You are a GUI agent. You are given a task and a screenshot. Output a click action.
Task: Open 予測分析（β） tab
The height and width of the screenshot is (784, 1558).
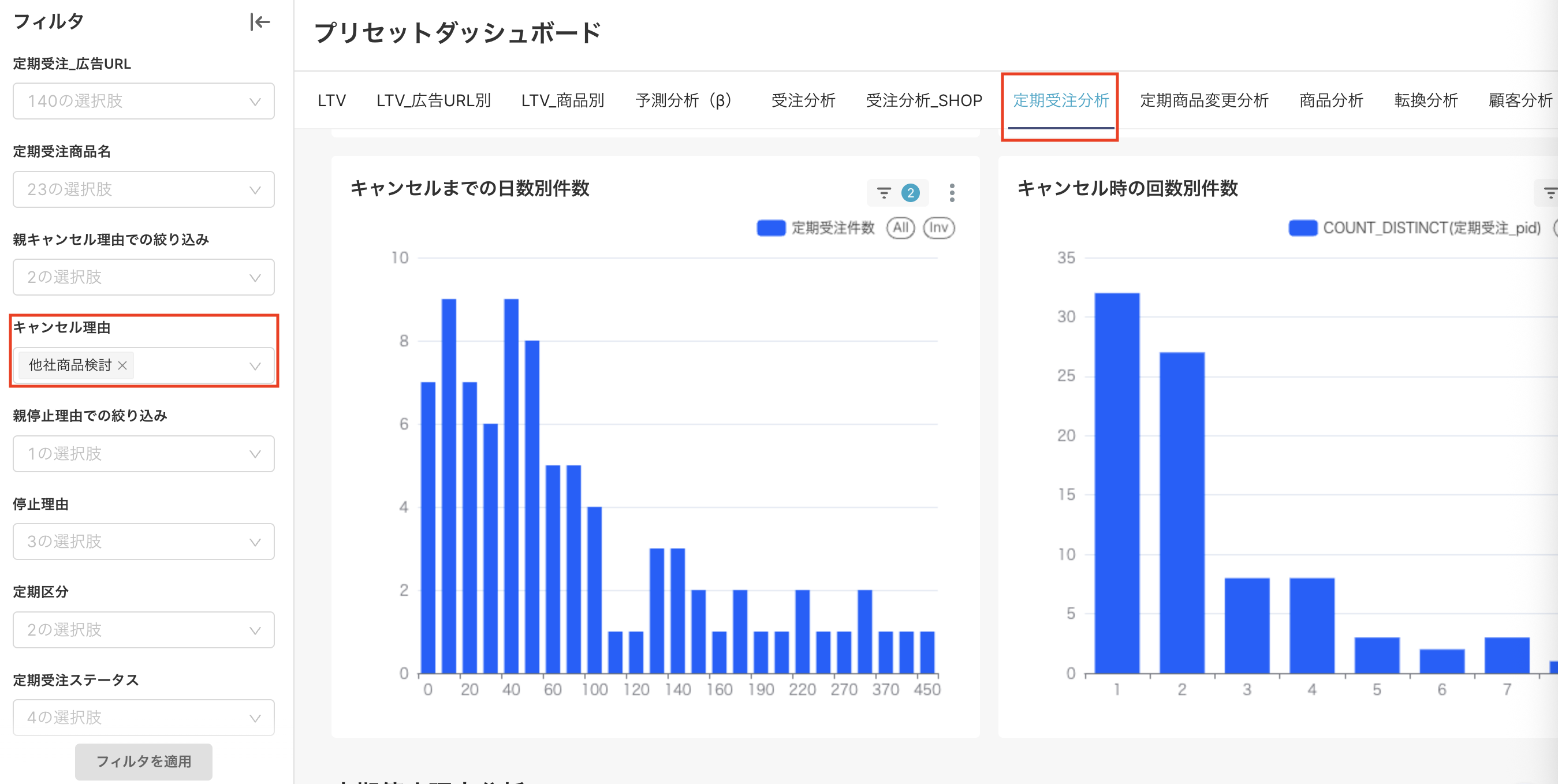(688, 100)
